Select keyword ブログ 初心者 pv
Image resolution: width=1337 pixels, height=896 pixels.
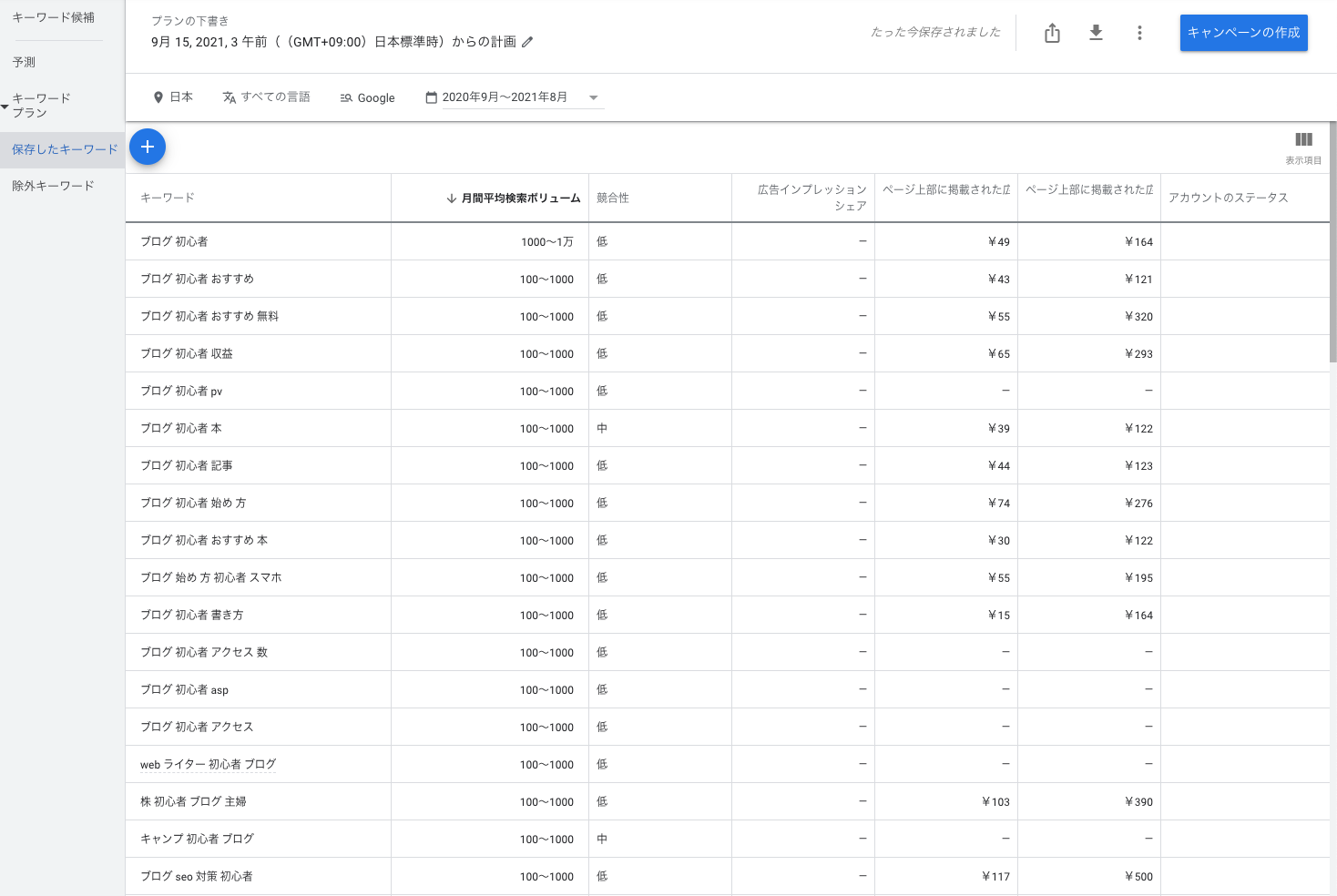tap(181, 391)
